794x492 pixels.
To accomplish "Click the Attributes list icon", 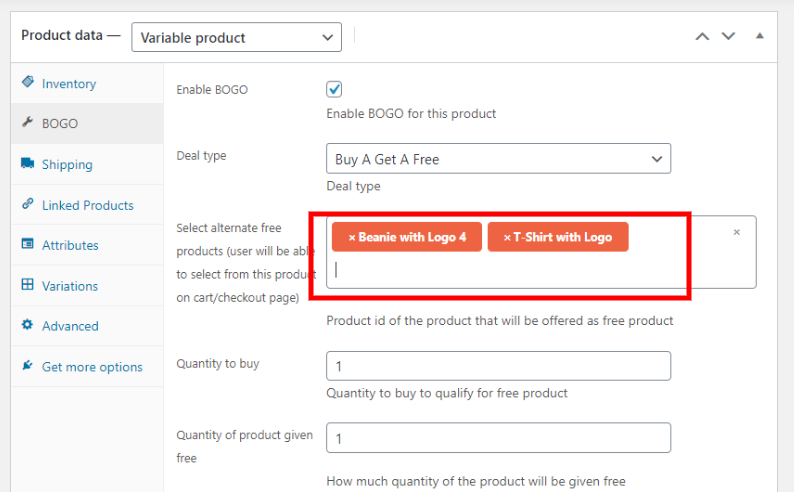I will [x=27, y=245].
